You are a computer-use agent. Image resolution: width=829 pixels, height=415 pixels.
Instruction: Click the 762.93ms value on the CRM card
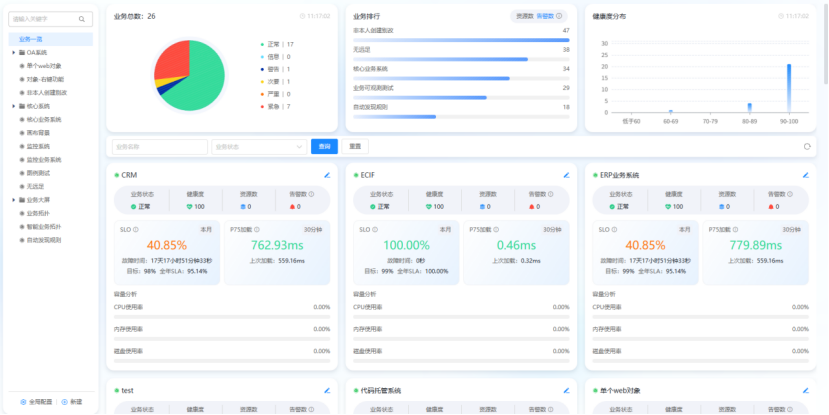(277, 245)
